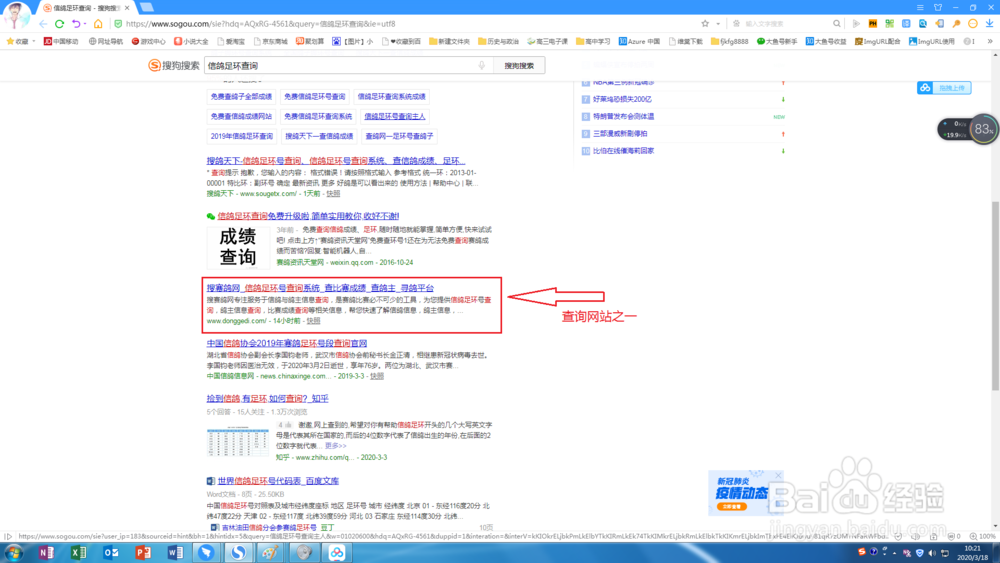1000x563 pixels.
Task: Close the 新冠肺炎 疫情动态 banner
Action: pyautogui.click(x=778, y=476)
